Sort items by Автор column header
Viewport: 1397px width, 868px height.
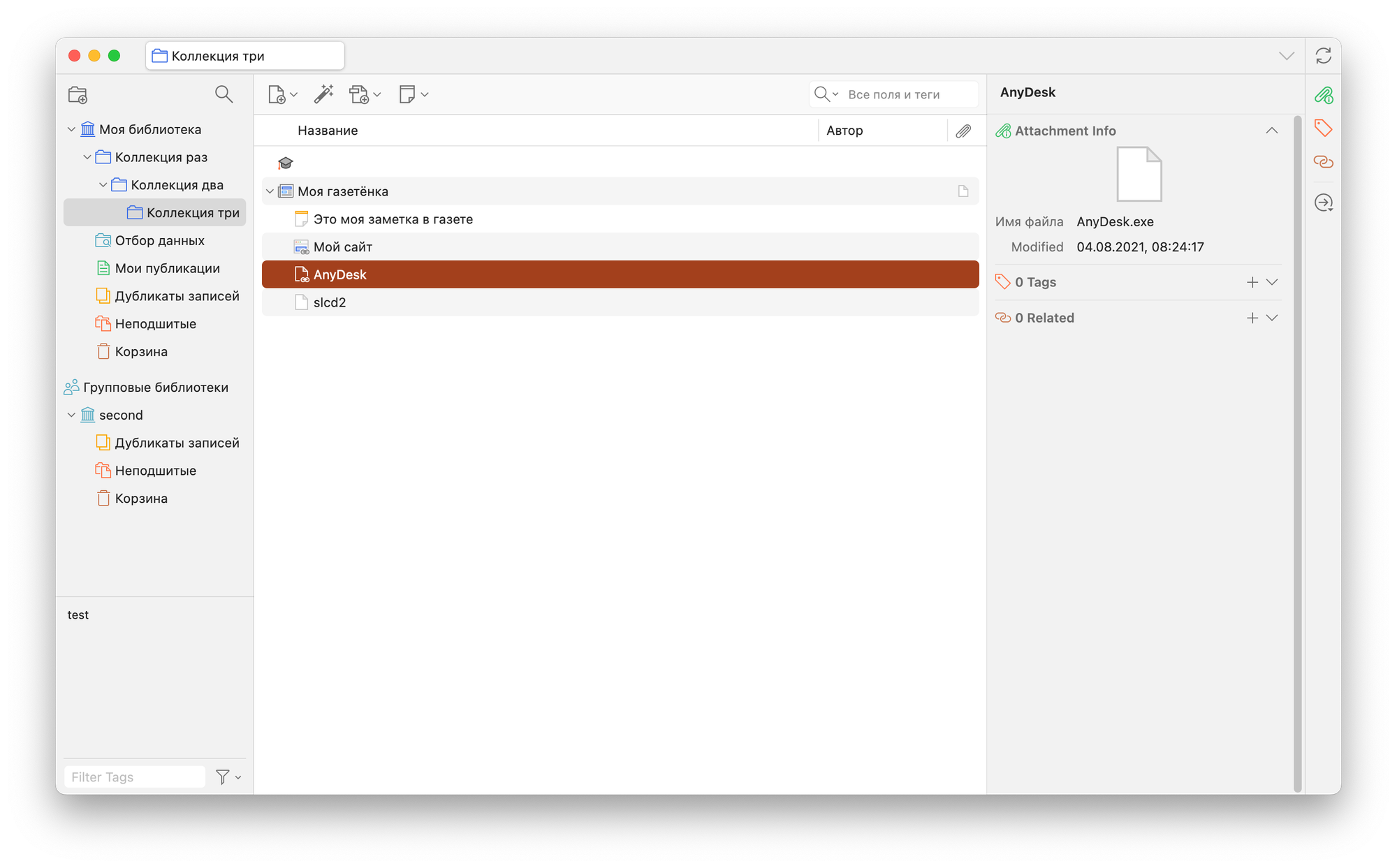pyautogui.click(x=844, y=131)
